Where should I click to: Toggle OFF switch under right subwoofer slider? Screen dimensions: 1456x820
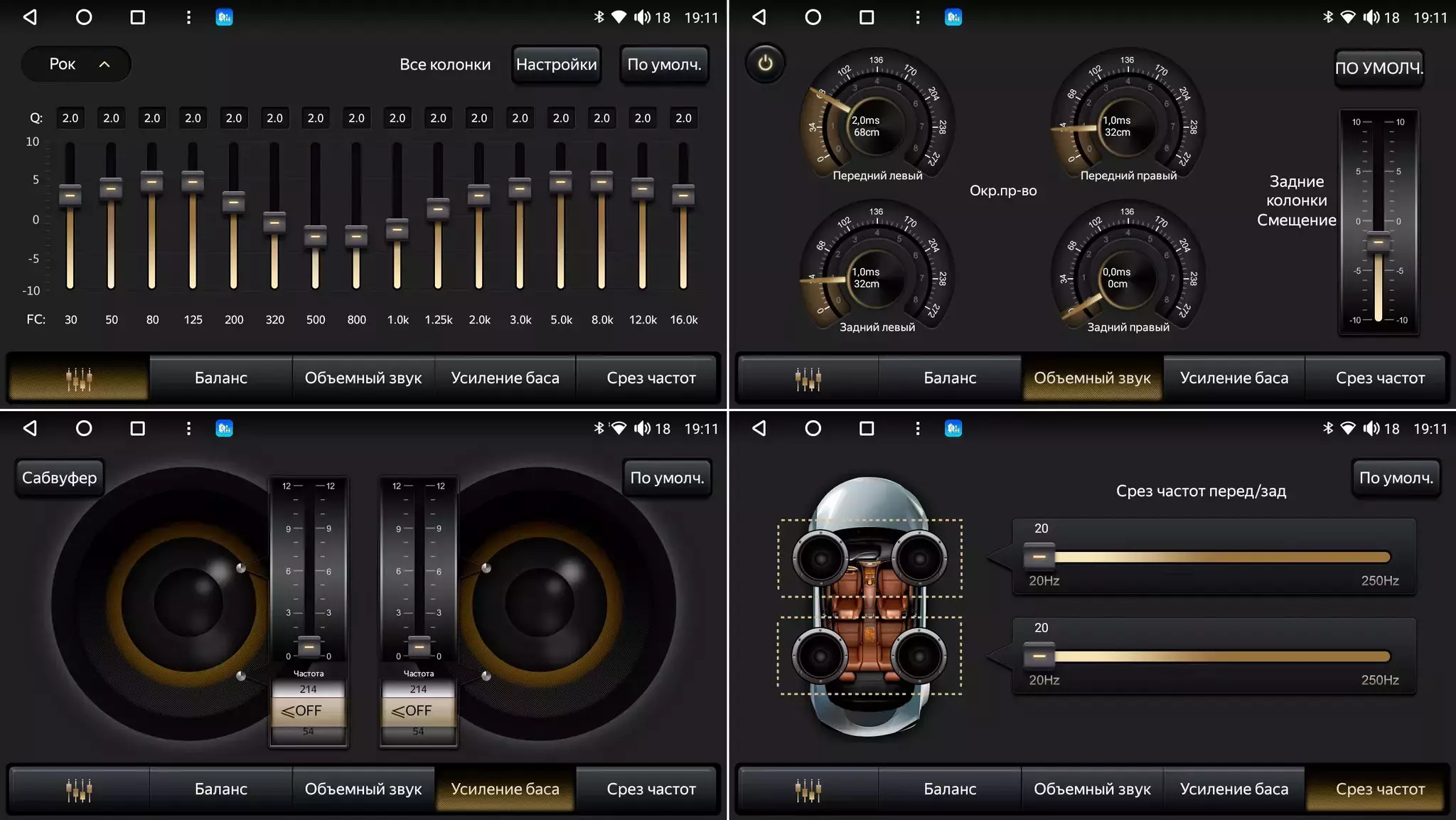(x=418, y=710)
